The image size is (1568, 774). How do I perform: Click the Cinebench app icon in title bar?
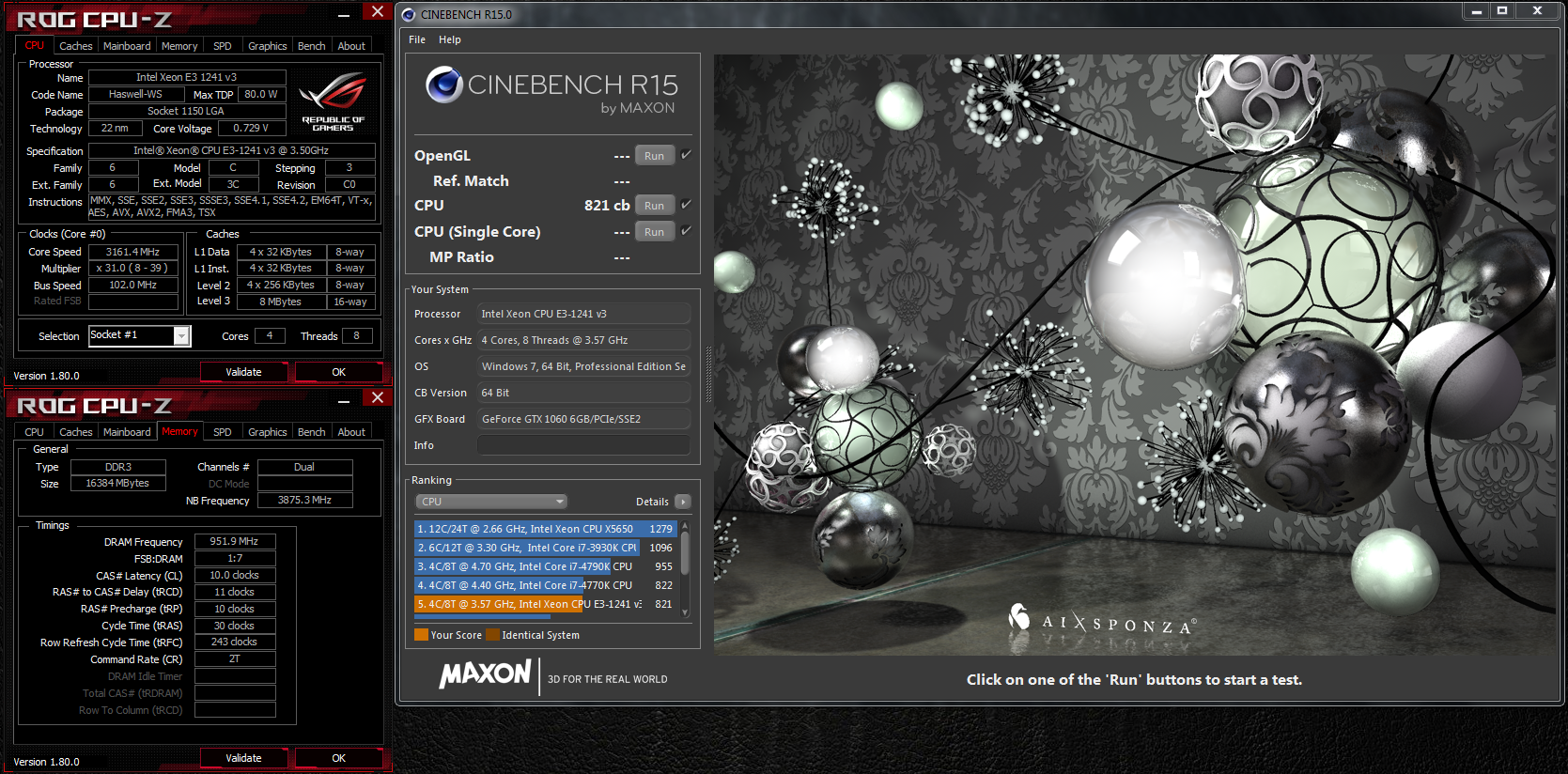tap(409, 14)
